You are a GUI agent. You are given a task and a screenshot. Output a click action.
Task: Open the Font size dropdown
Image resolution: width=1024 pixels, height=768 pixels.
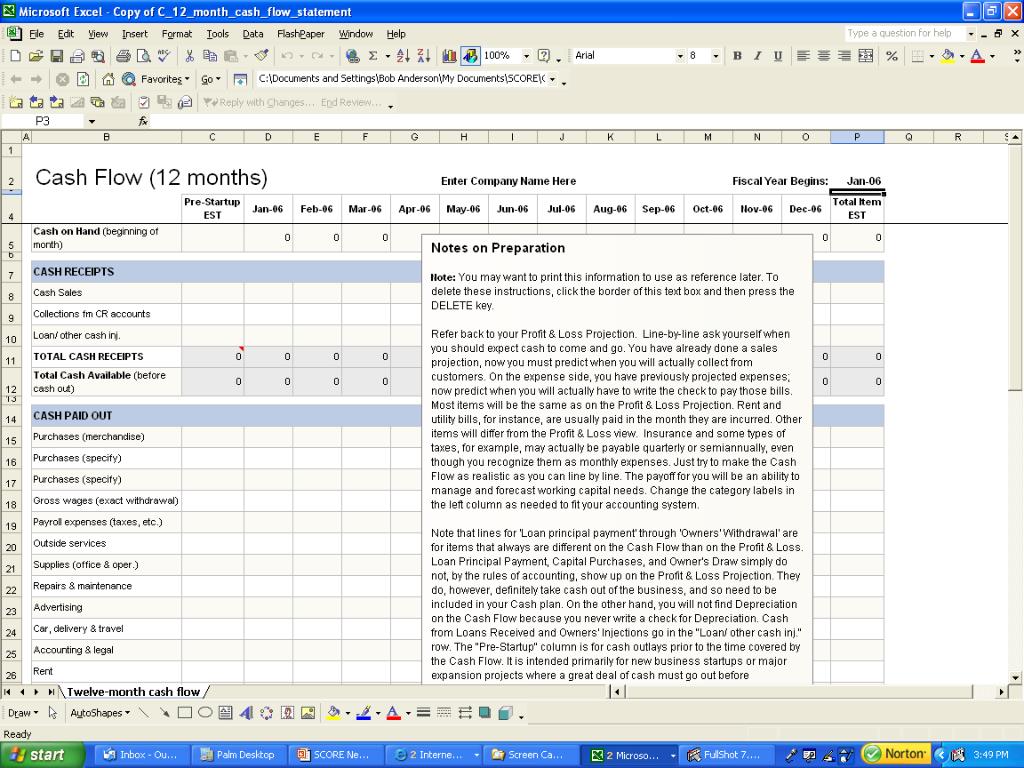click(716, 56)
